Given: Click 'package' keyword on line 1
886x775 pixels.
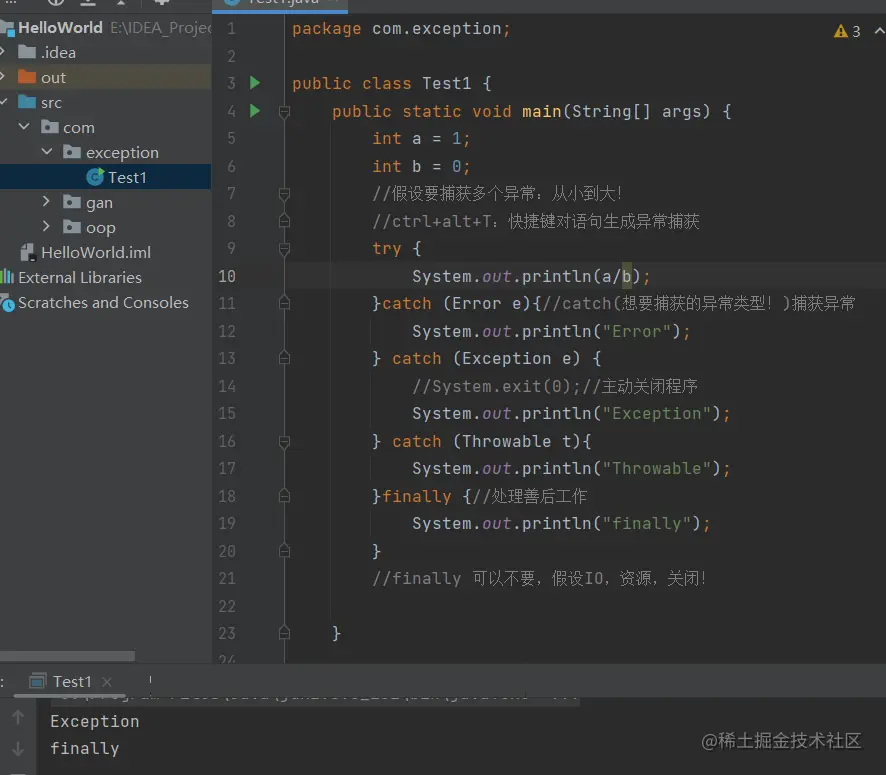Looking at the screenshot, I should click(x=326, y=28).
